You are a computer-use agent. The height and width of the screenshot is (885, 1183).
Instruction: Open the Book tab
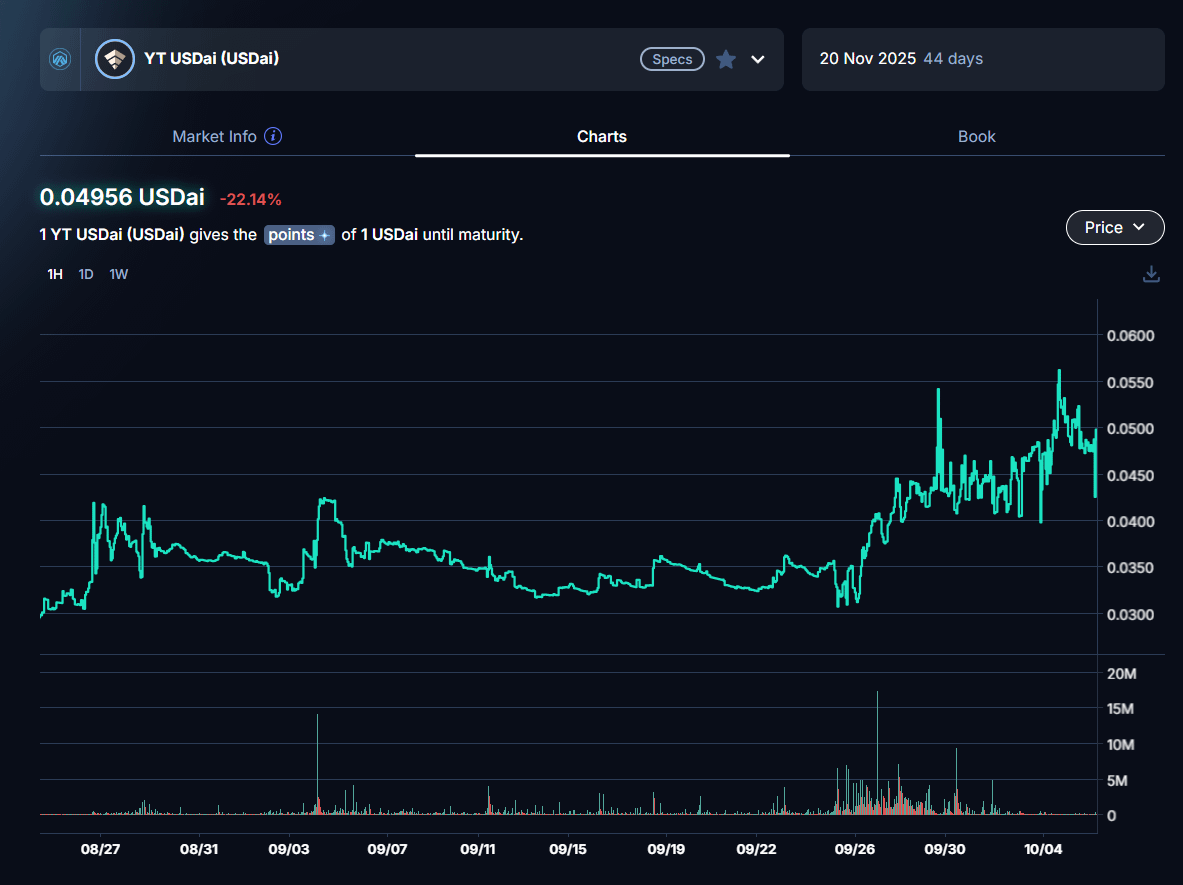(976, 137)
